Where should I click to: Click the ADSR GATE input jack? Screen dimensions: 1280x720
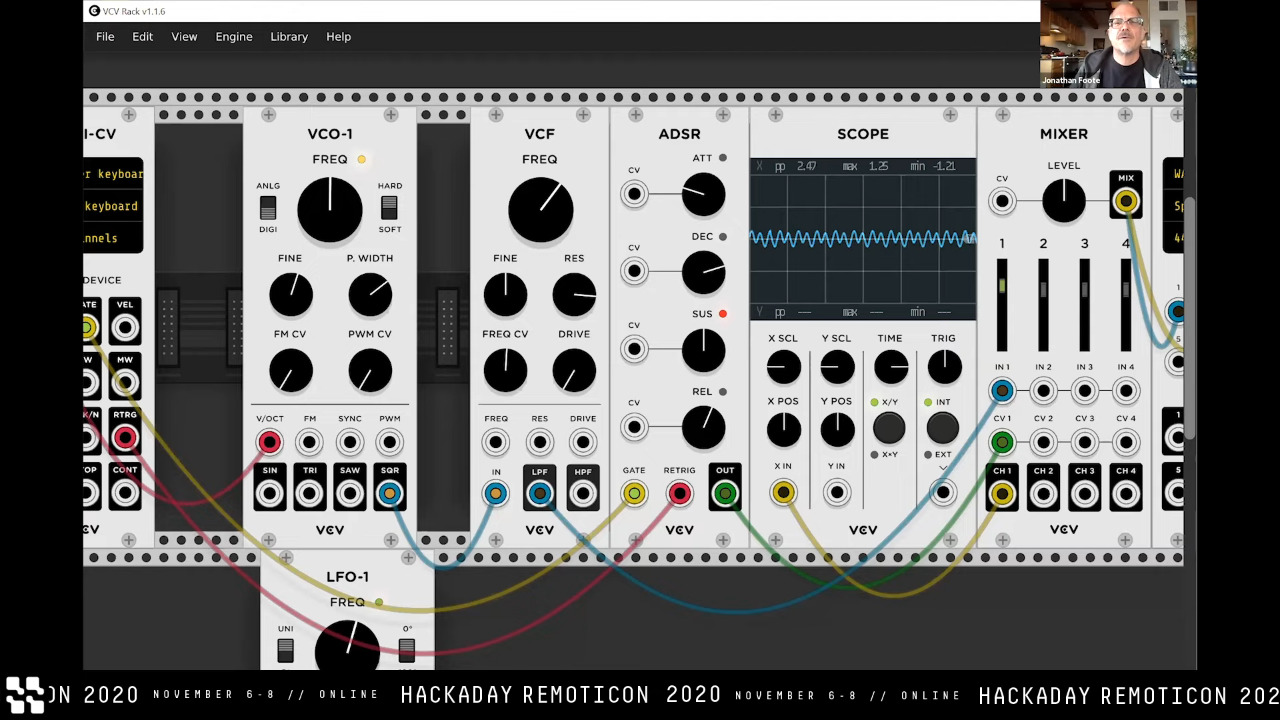tap(634, 493)
